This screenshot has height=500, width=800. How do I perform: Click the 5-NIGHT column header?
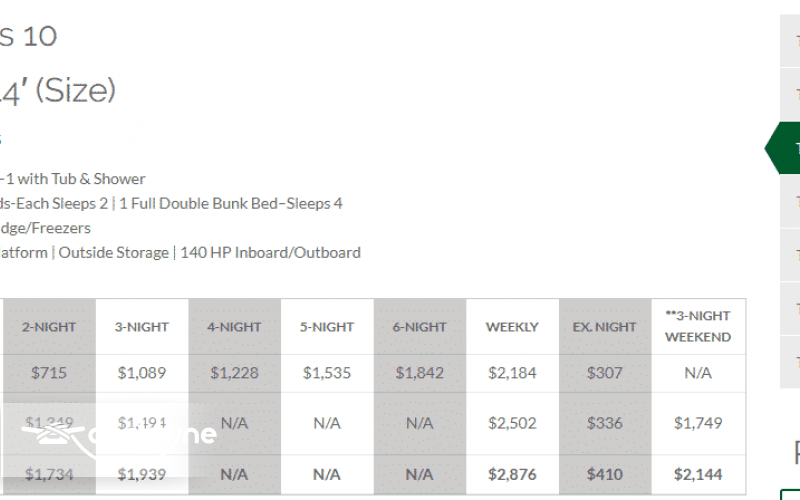pos(327,327)
